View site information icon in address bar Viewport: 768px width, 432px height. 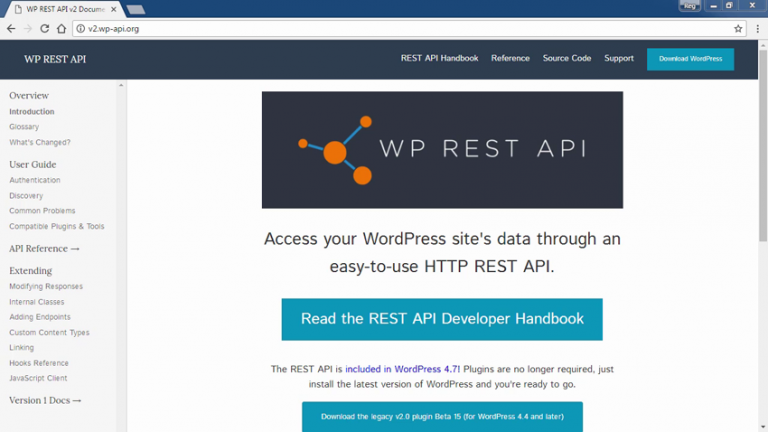[80, 29]
